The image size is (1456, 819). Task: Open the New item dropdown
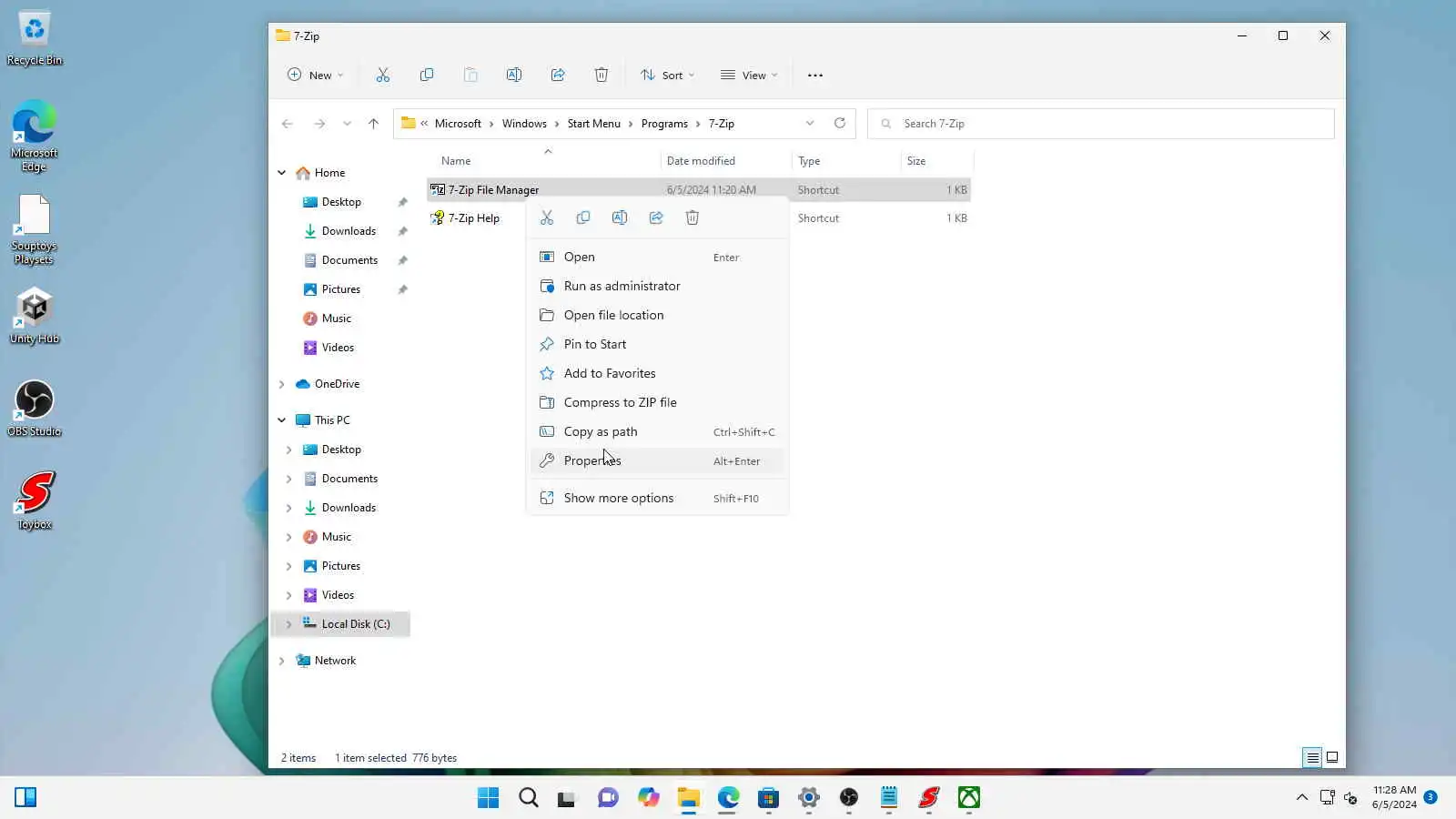[315, 76]
